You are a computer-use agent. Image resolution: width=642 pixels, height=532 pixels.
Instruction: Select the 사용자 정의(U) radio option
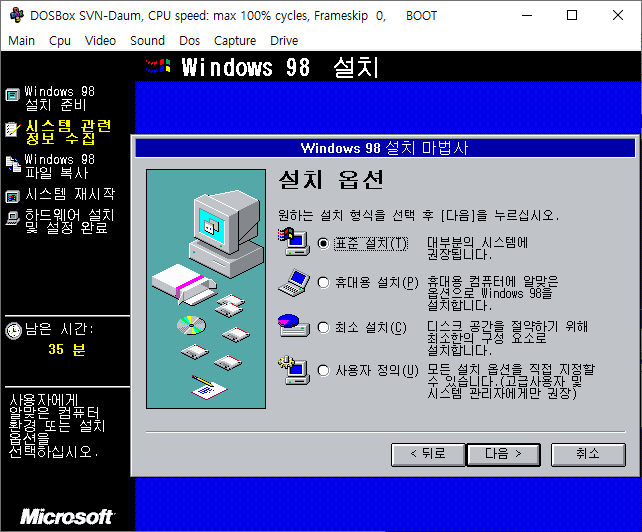323,371
